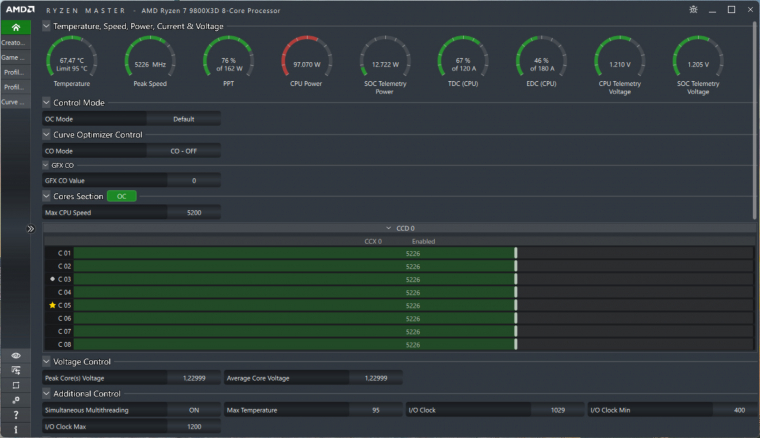Click the PPT gauge
This screenshot has height=438, width=760.
point(228,61)
